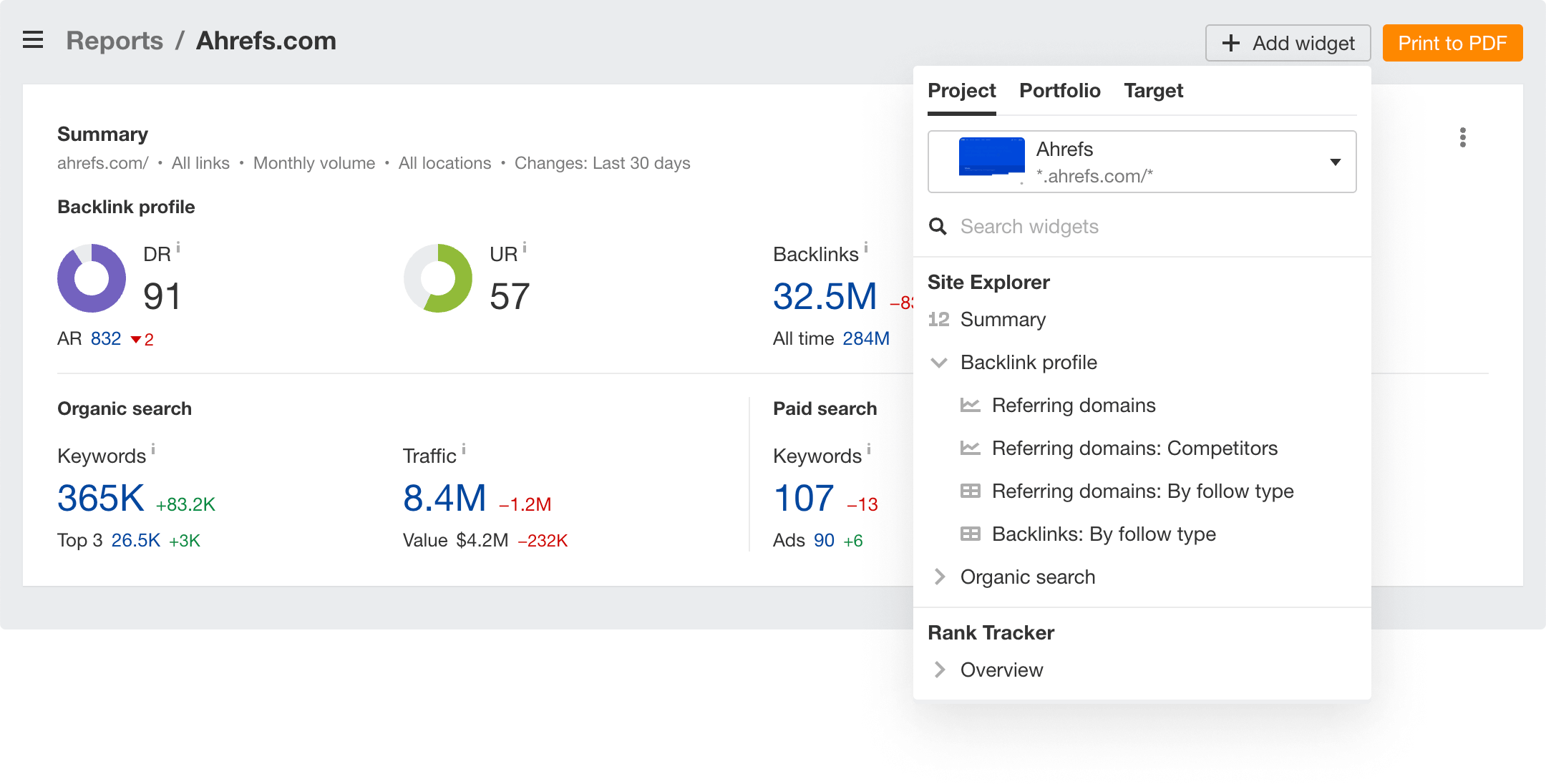Select the Summary widget entry

pos(1142,320)
